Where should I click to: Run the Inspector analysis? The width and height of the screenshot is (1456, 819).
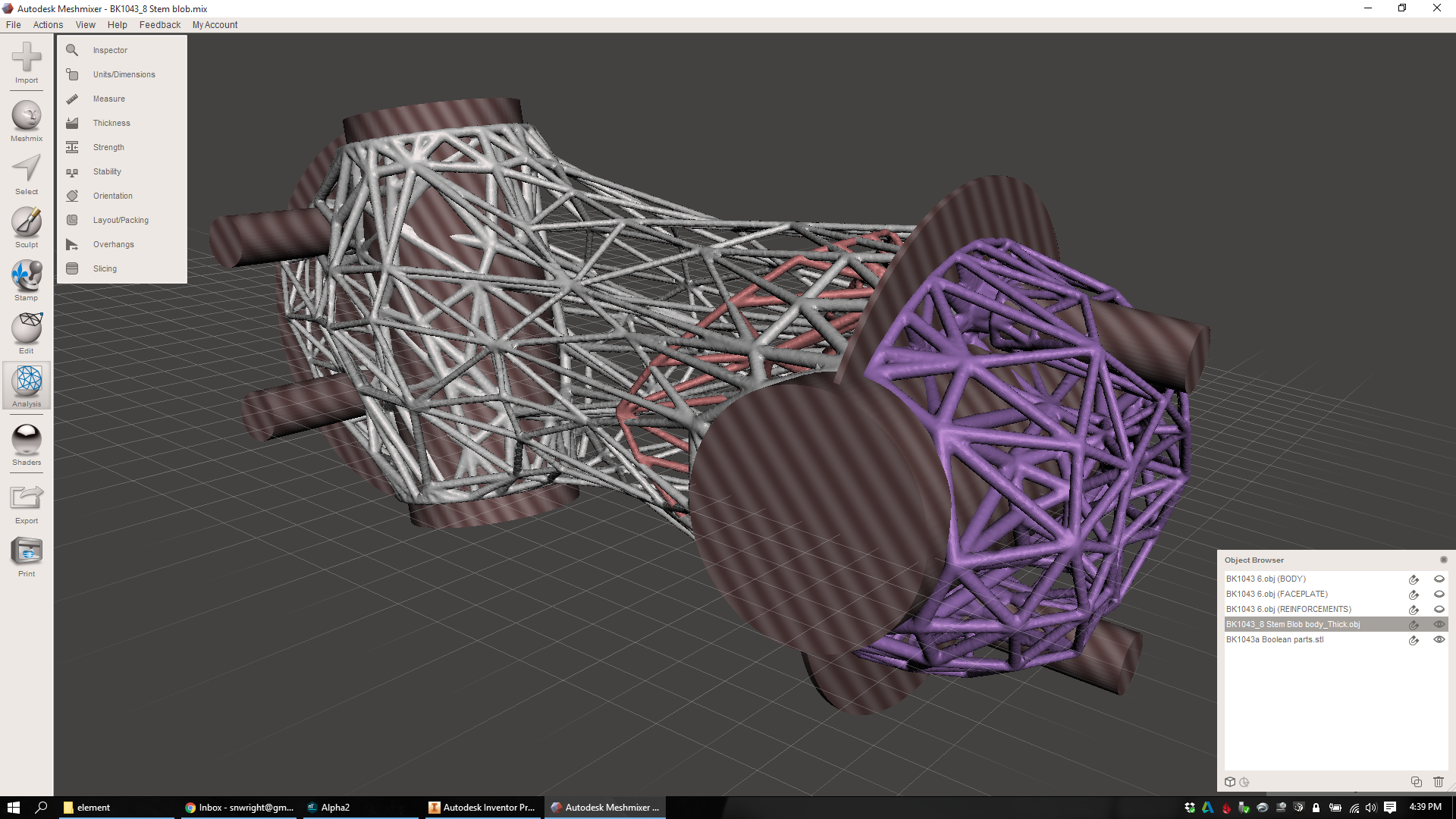pyautogui.click(x=110, y=49)
